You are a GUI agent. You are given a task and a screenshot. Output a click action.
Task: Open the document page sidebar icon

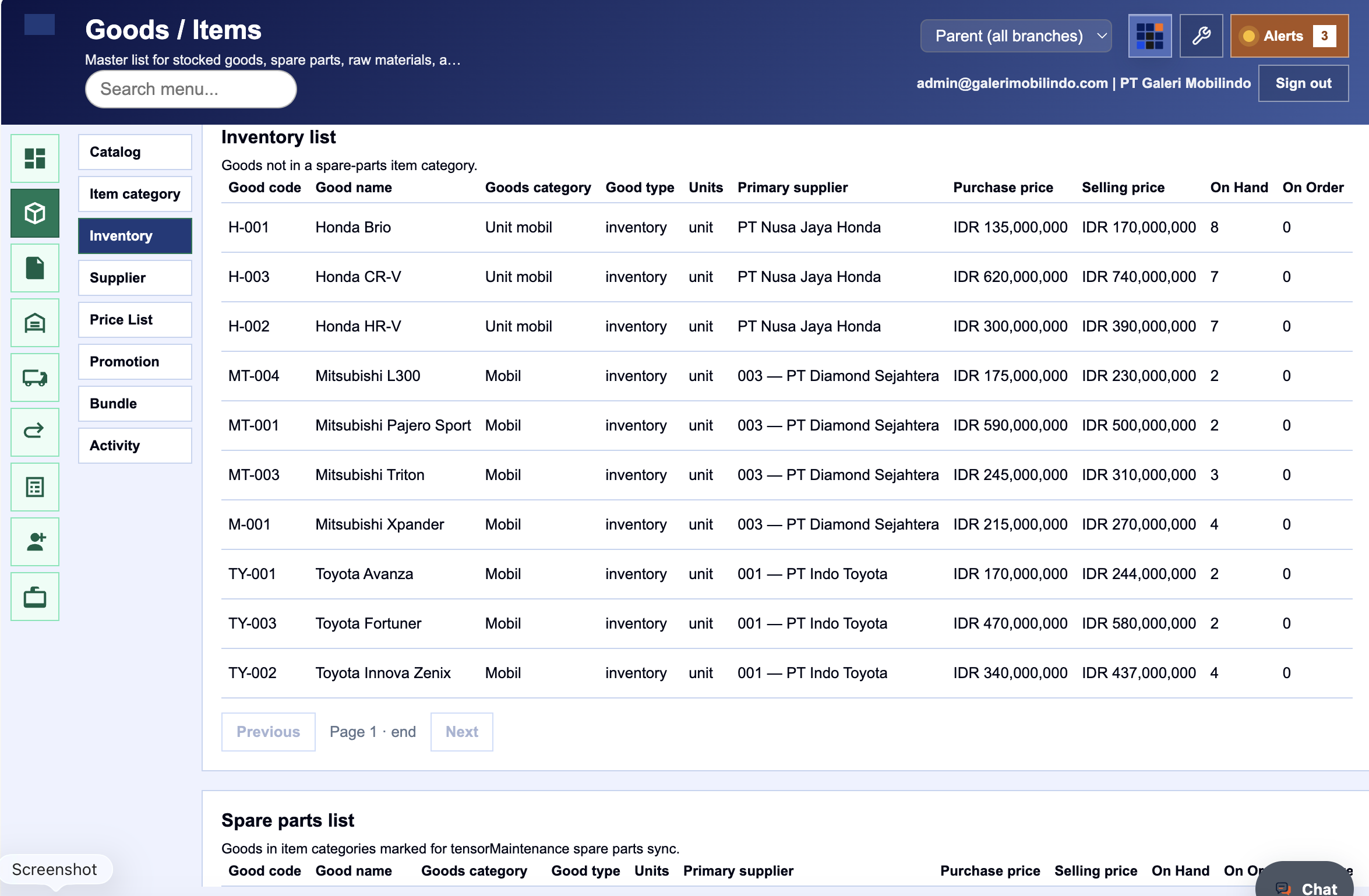pyautogui.click(x=35, y=268)
